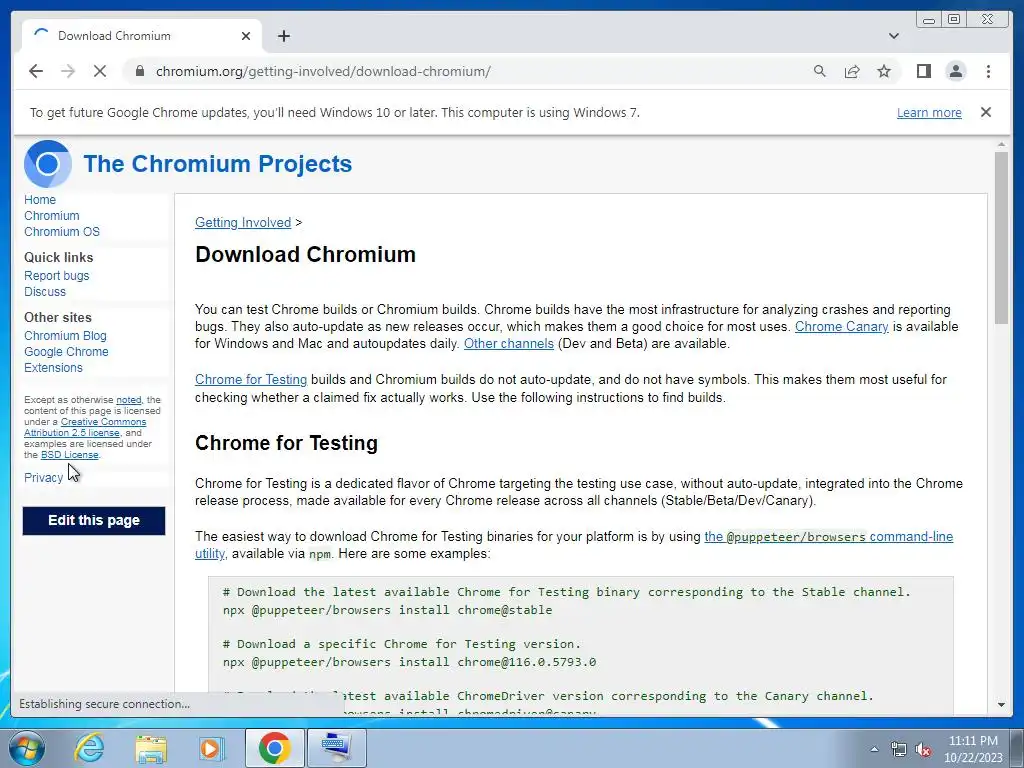Open the on-screen keyboard taskbar app

pos(336,748)
